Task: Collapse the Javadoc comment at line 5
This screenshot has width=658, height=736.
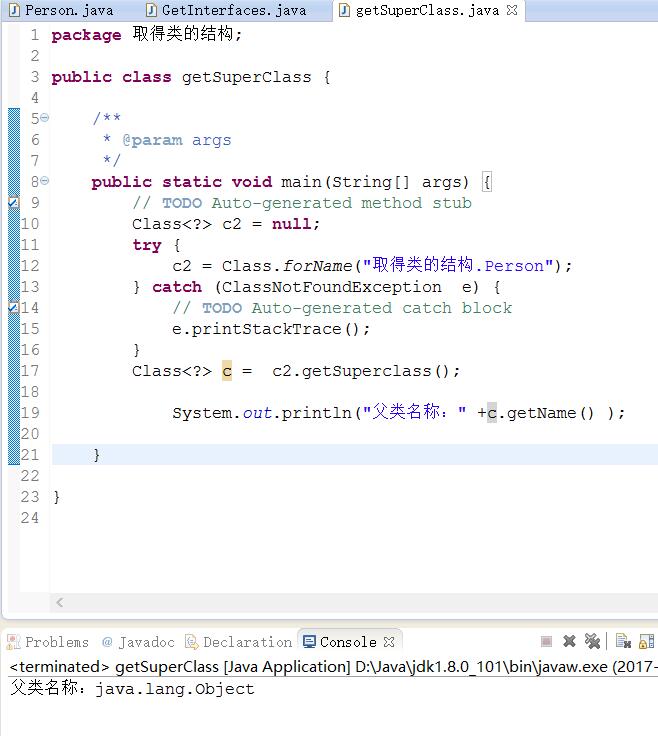Action: (x=45, y=118)
